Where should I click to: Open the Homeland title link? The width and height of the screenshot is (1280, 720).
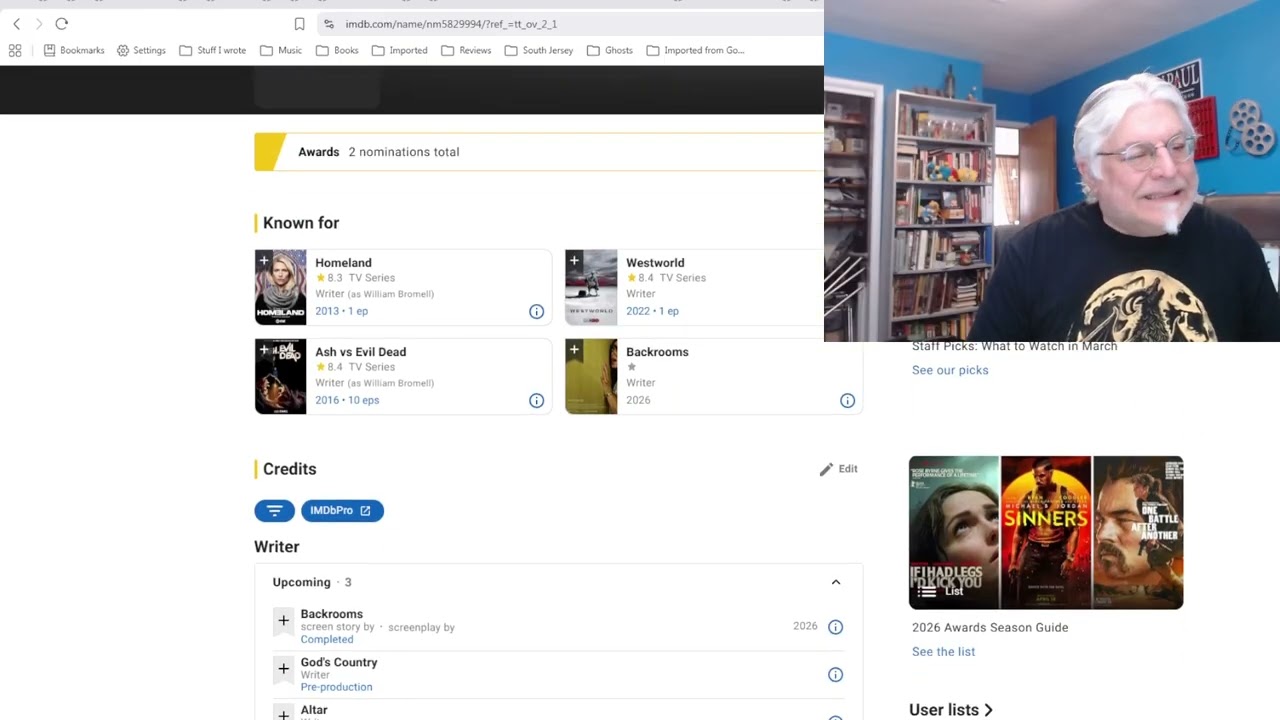343,263
